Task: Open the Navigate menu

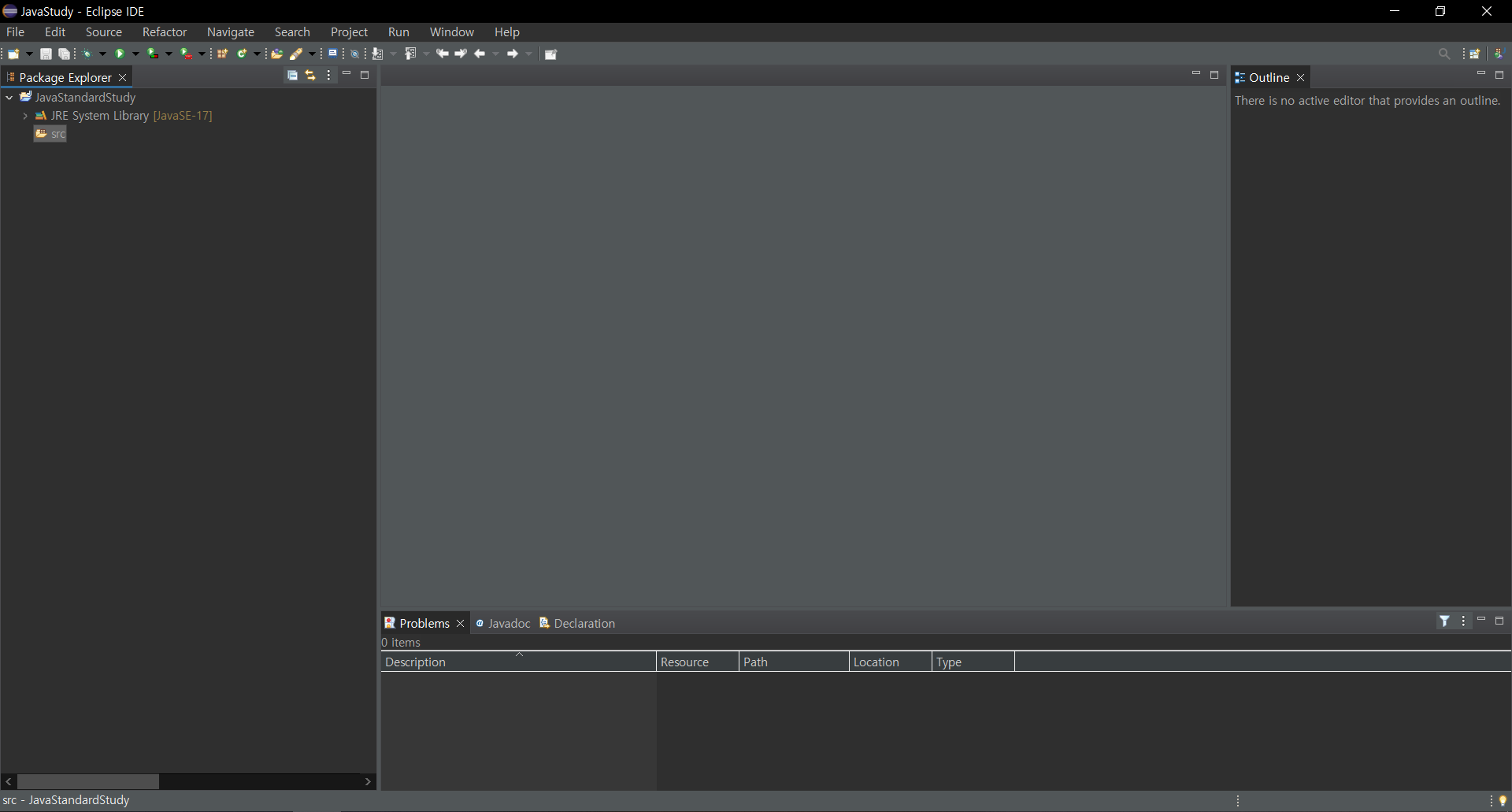Action: pyautogui.click(x=231, y=32)
